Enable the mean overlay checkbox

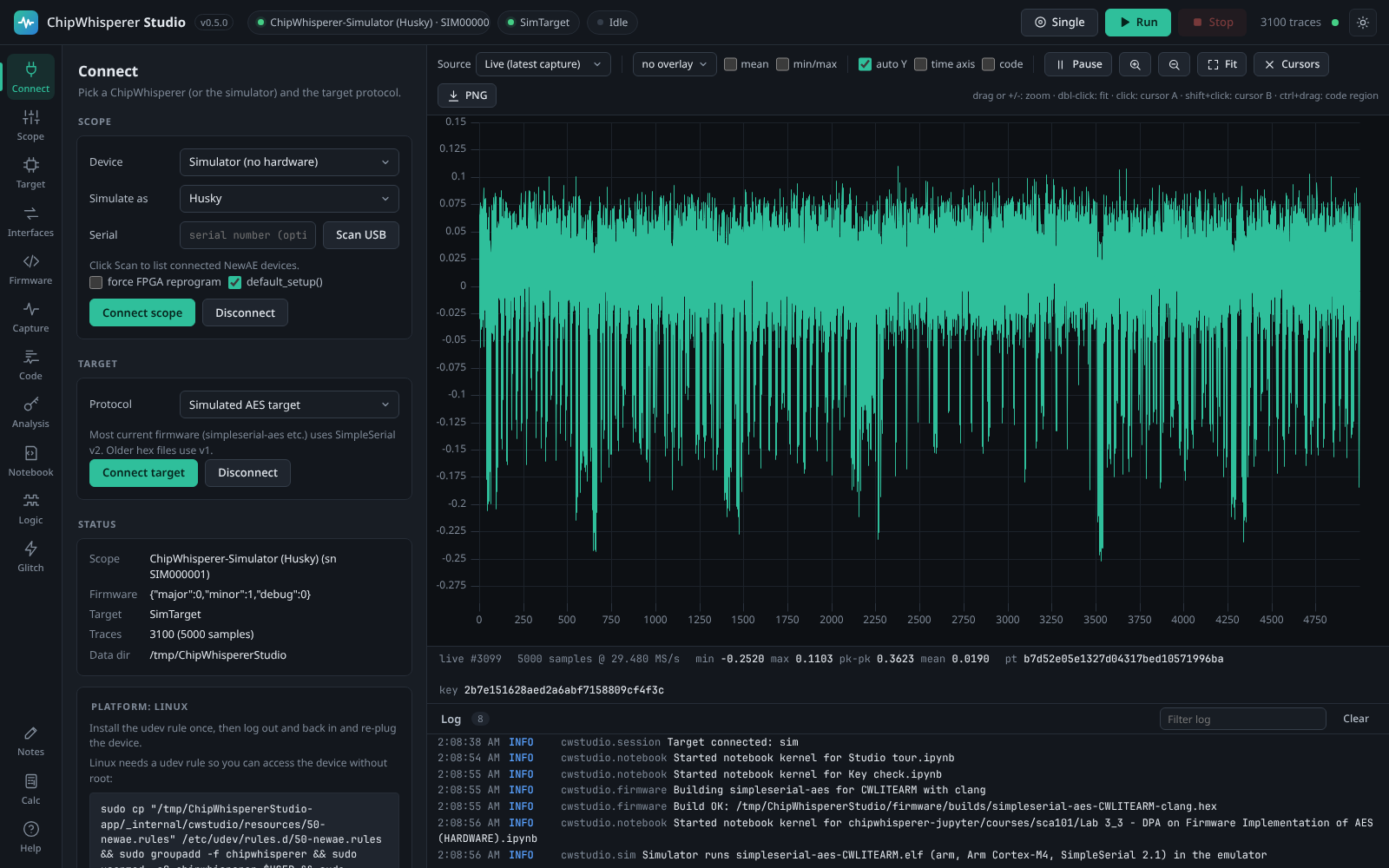[731, 64]
